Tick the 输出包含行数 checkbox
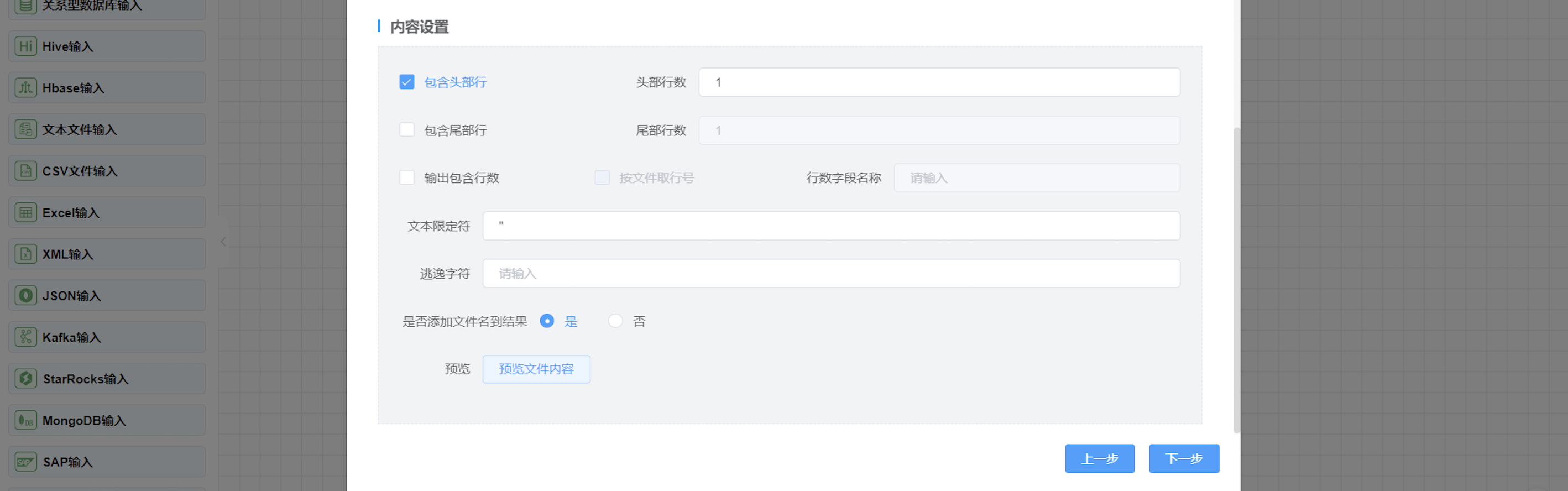 [x=406, y=177]
